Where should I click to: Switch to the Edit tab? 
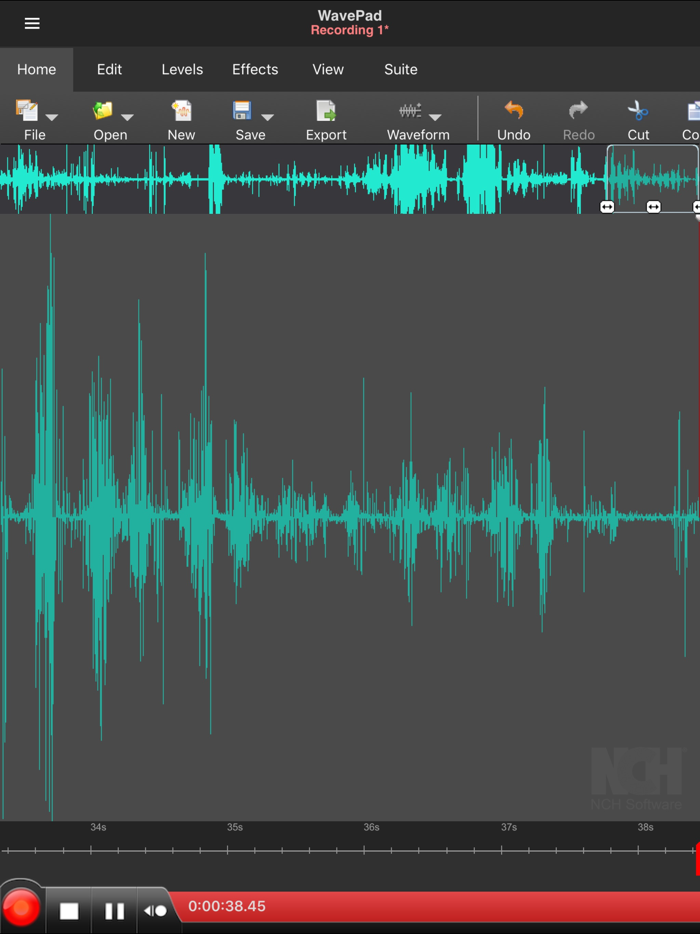point(110,70)
